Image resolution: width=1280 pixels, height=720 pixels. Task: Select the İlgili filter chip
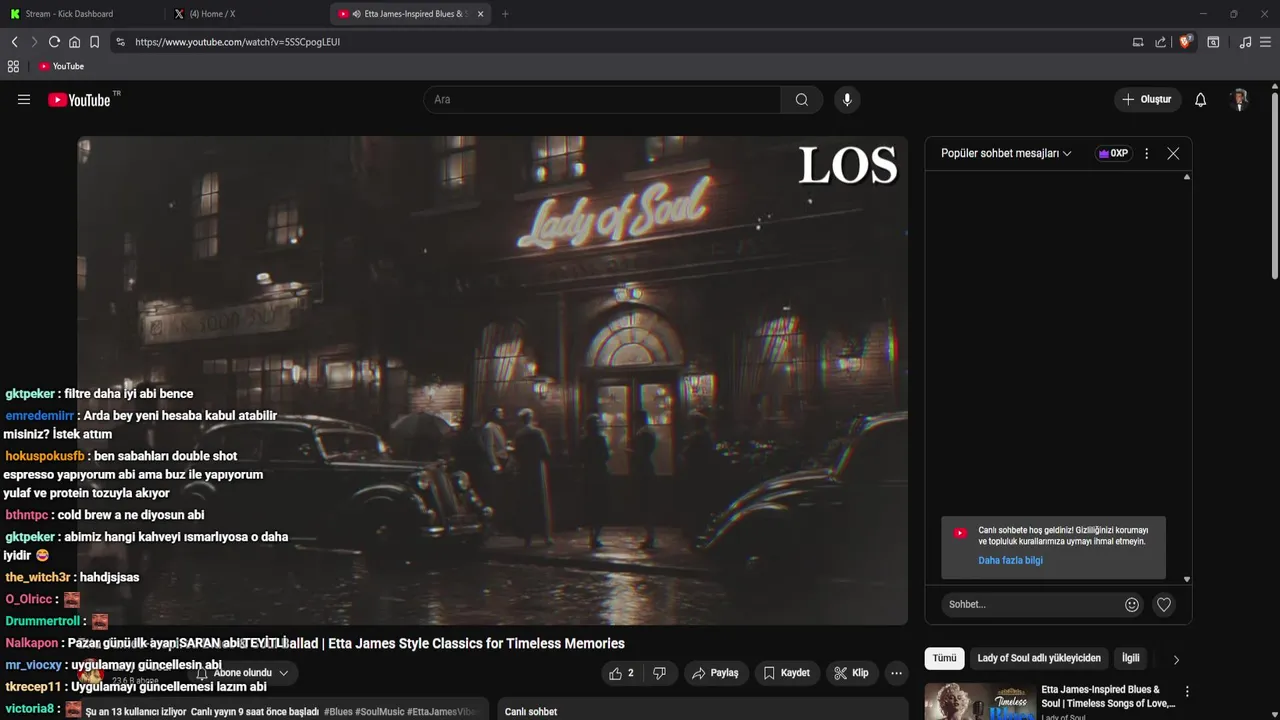1130,658
